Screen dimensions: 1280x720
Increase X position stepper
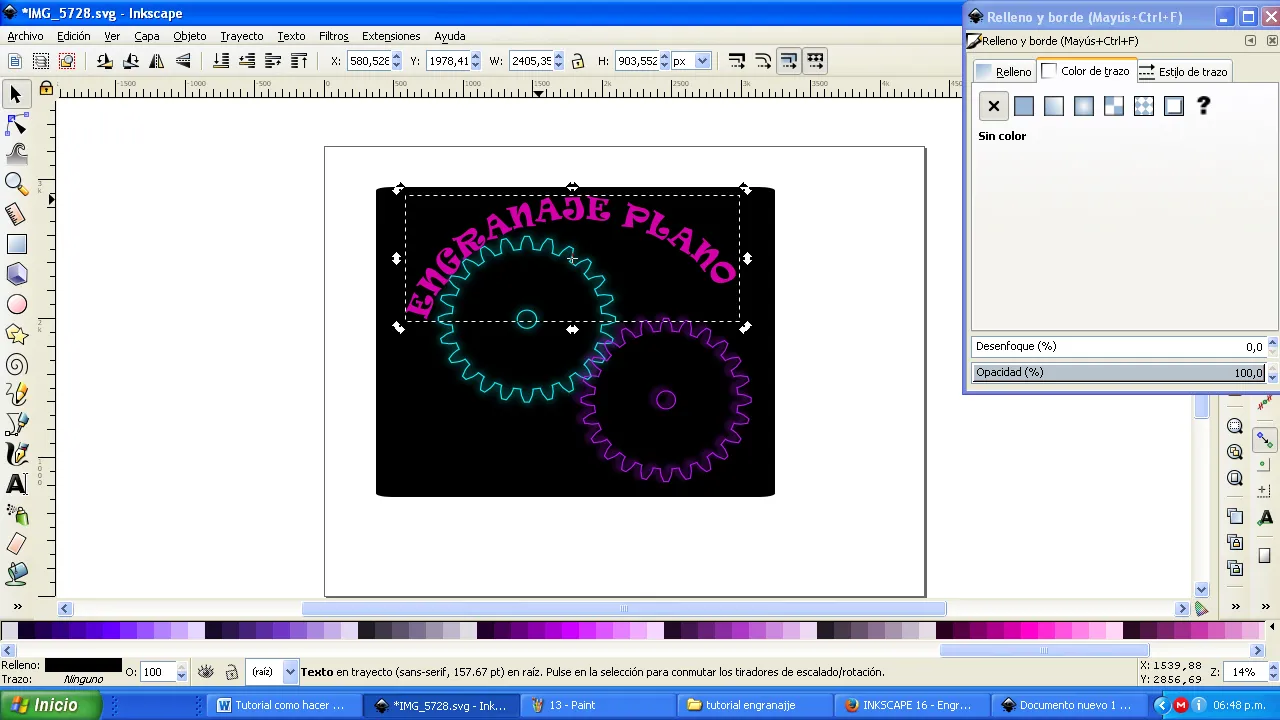pyautogui.click(x=397, y=56)
